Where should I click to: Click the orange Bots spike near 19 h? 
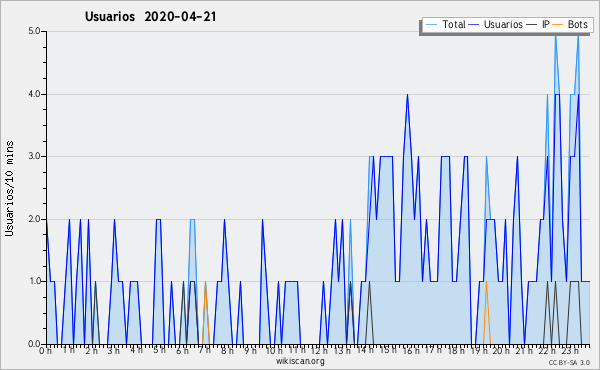[486, 312]
